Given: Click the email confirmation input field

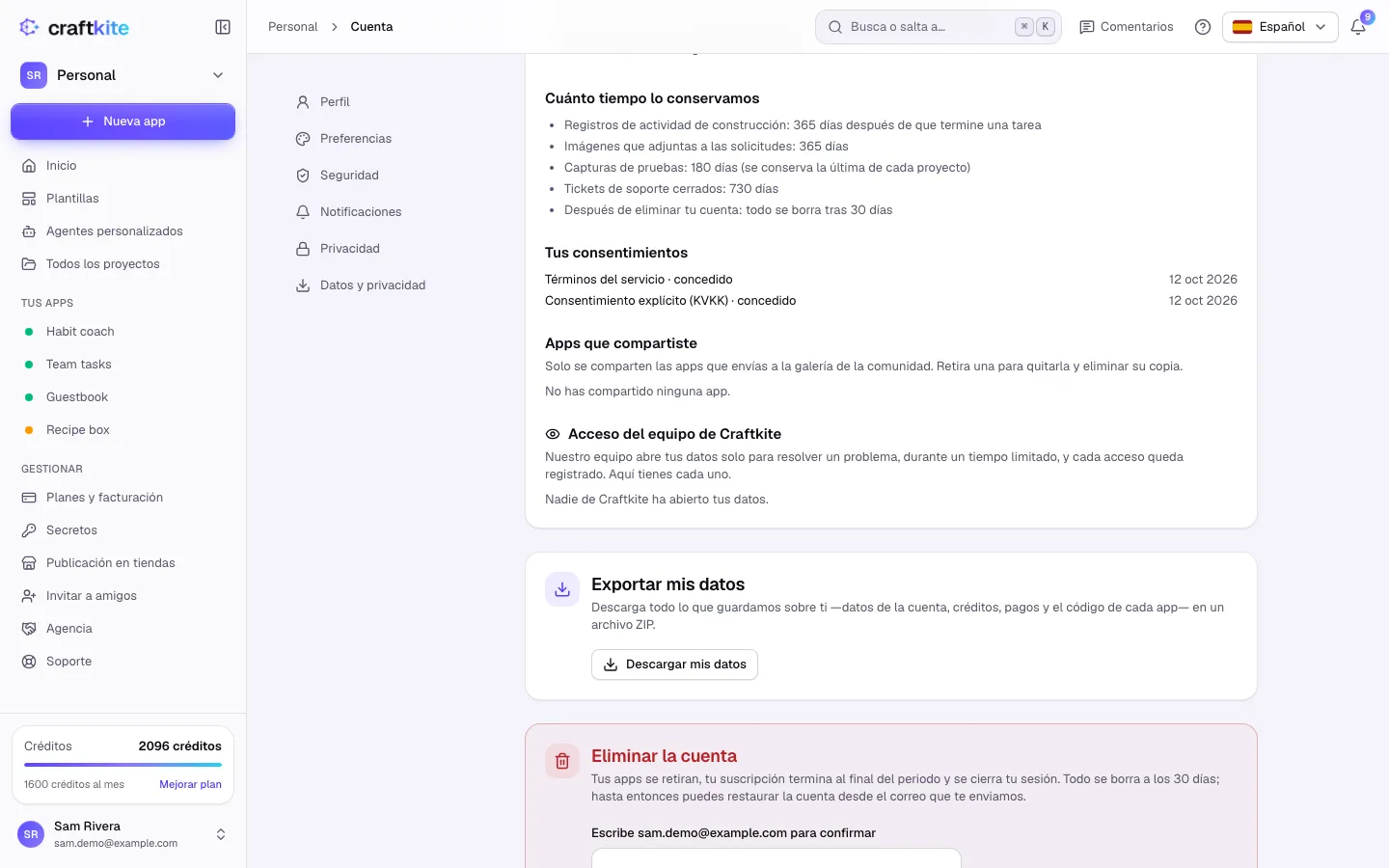Looking at the screenshot, I should click(x=776, y=858).
